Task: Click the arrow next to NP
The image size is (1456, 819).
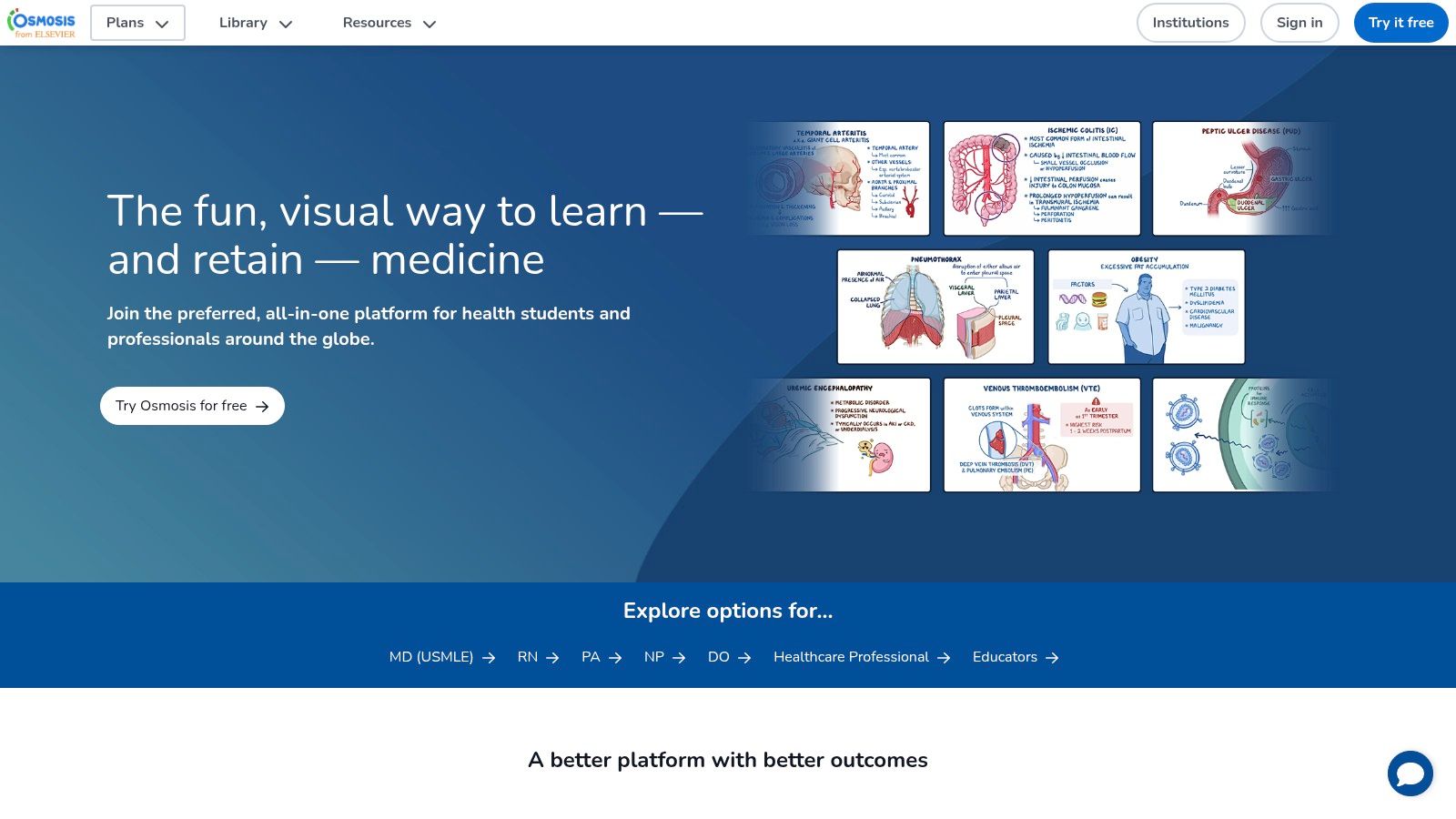Action: tap(679, 658)
